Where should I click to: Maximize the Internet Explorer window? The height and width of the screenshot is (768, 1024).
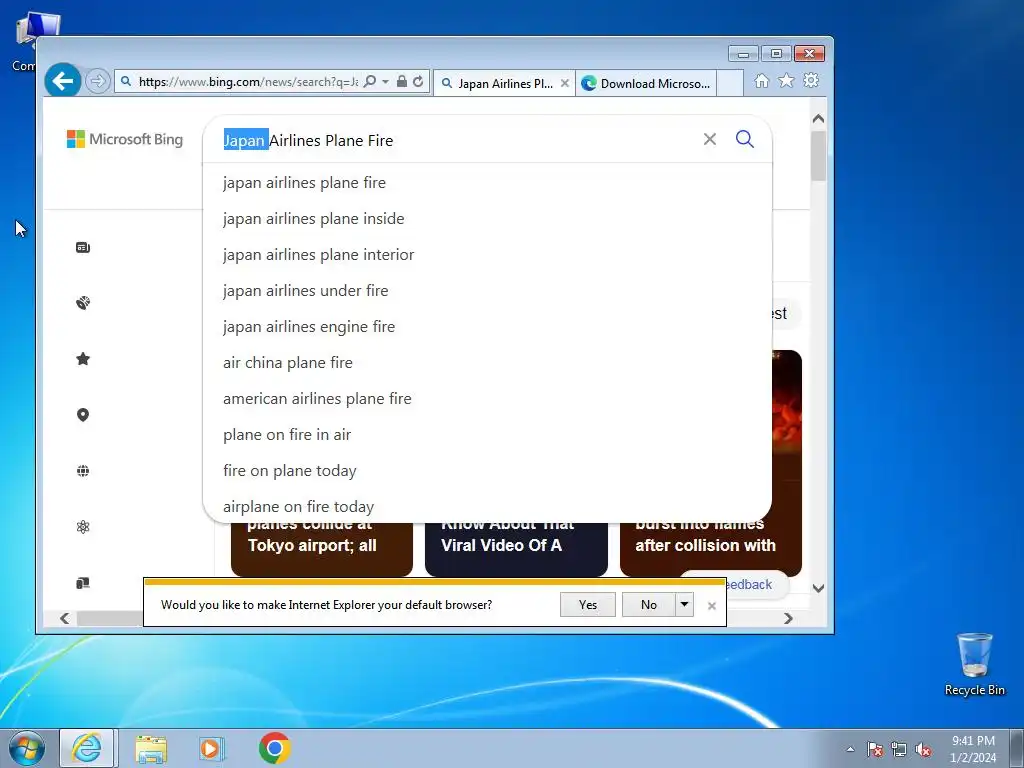[776, 54]
